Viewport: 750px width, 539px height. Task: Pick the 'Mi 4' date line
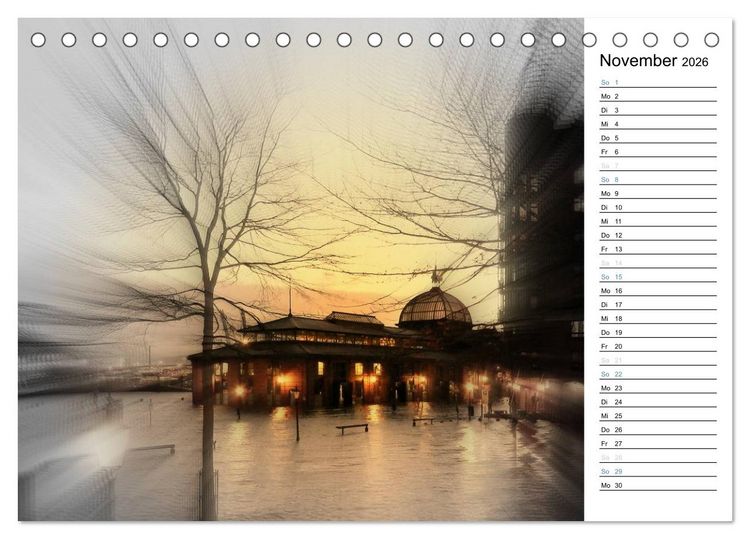click(x=658, y=124)
